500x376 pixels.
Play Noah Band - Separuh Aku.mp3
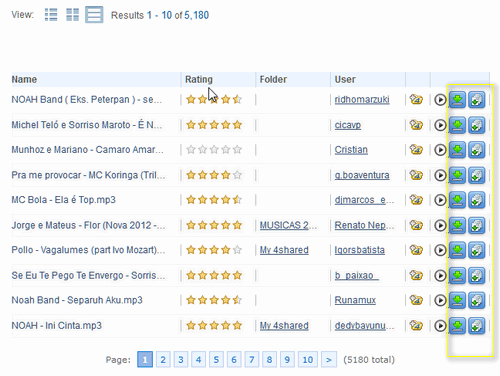click(x=440, y=300)
